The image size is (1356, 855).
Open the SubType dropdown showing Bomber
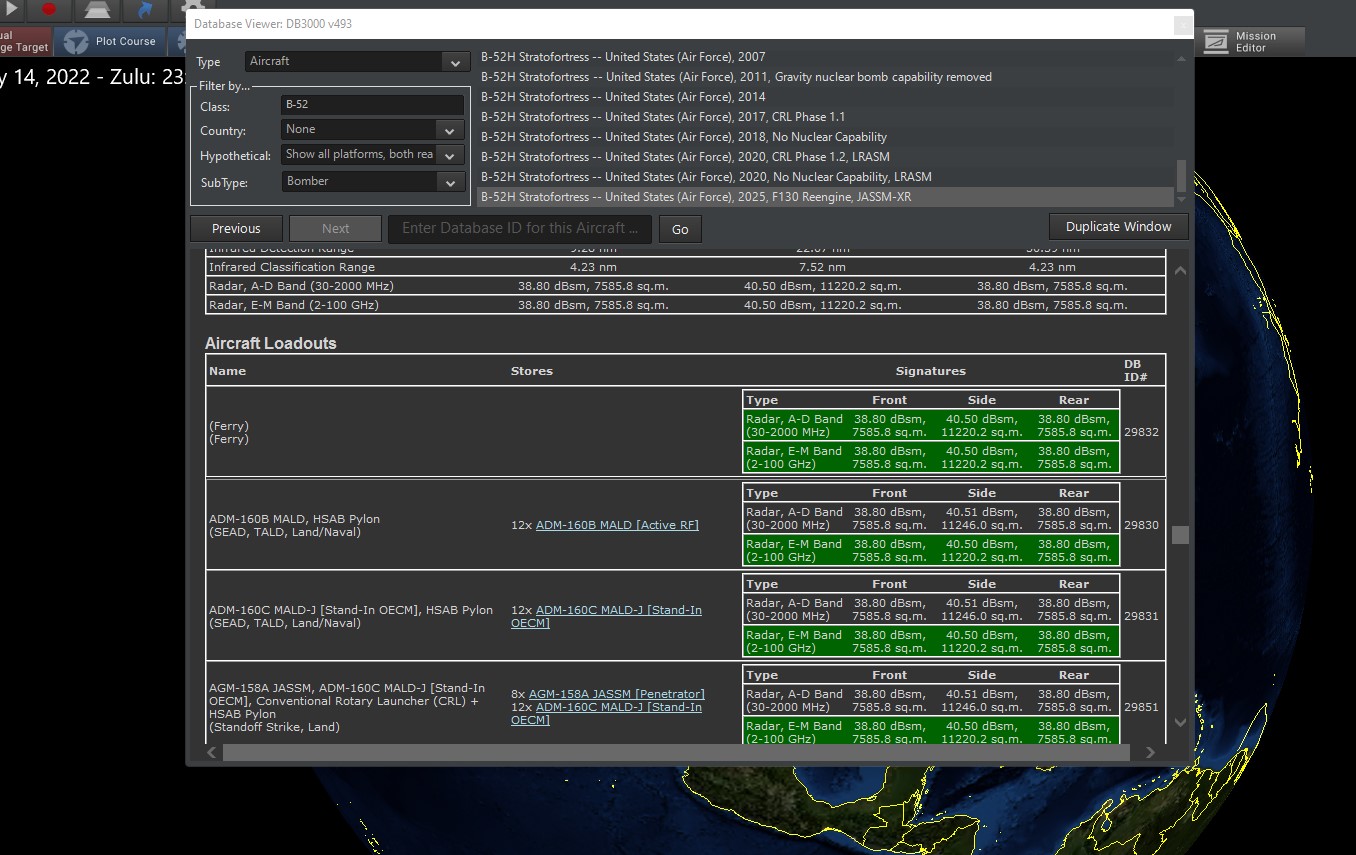(373, 182)
